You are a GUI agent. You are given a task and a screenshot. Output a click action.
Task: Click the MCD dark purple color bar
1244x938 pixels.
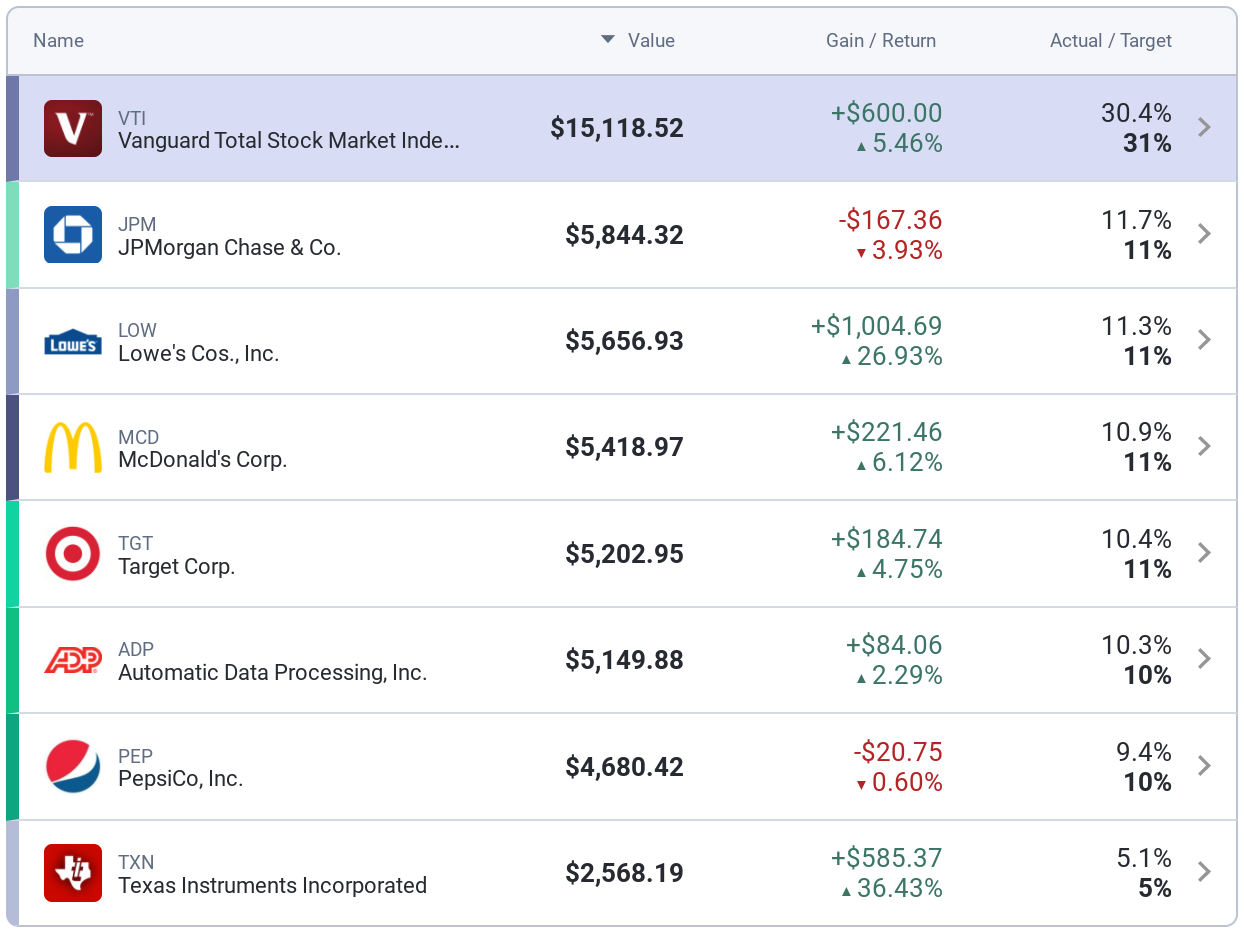point(12,447)
